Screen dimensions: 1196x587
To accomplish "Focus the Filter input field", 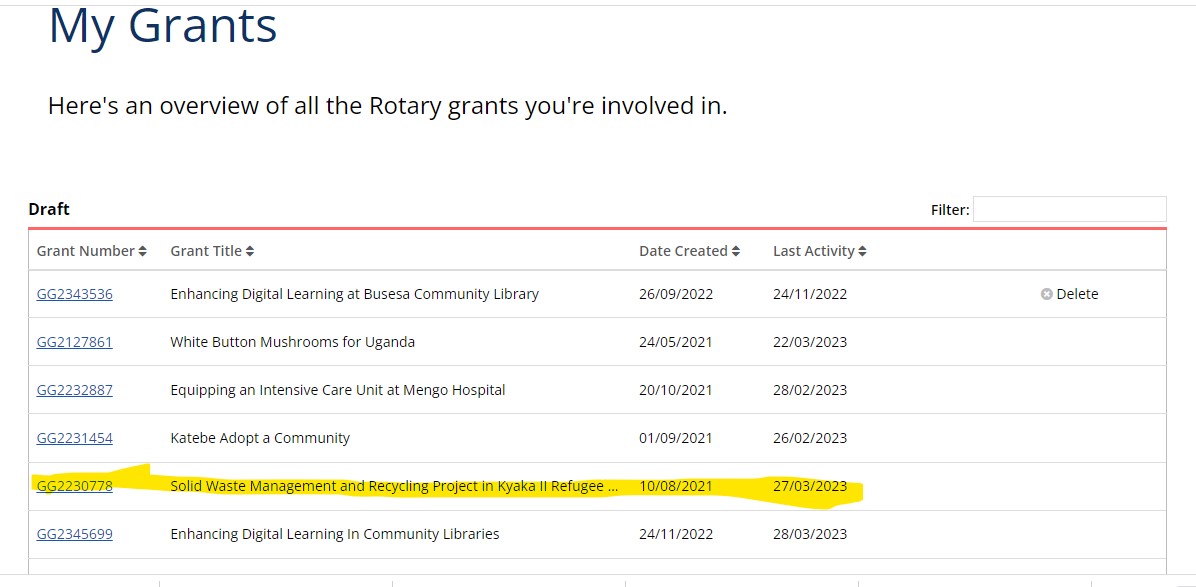I will tap(1069, 209).
